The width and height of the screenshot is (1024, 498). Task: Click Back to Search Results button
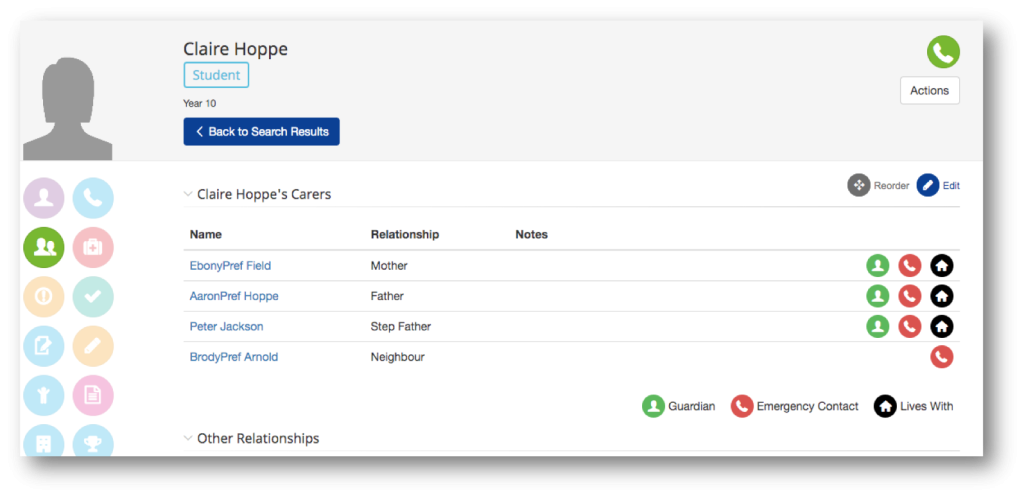[261, 132]
